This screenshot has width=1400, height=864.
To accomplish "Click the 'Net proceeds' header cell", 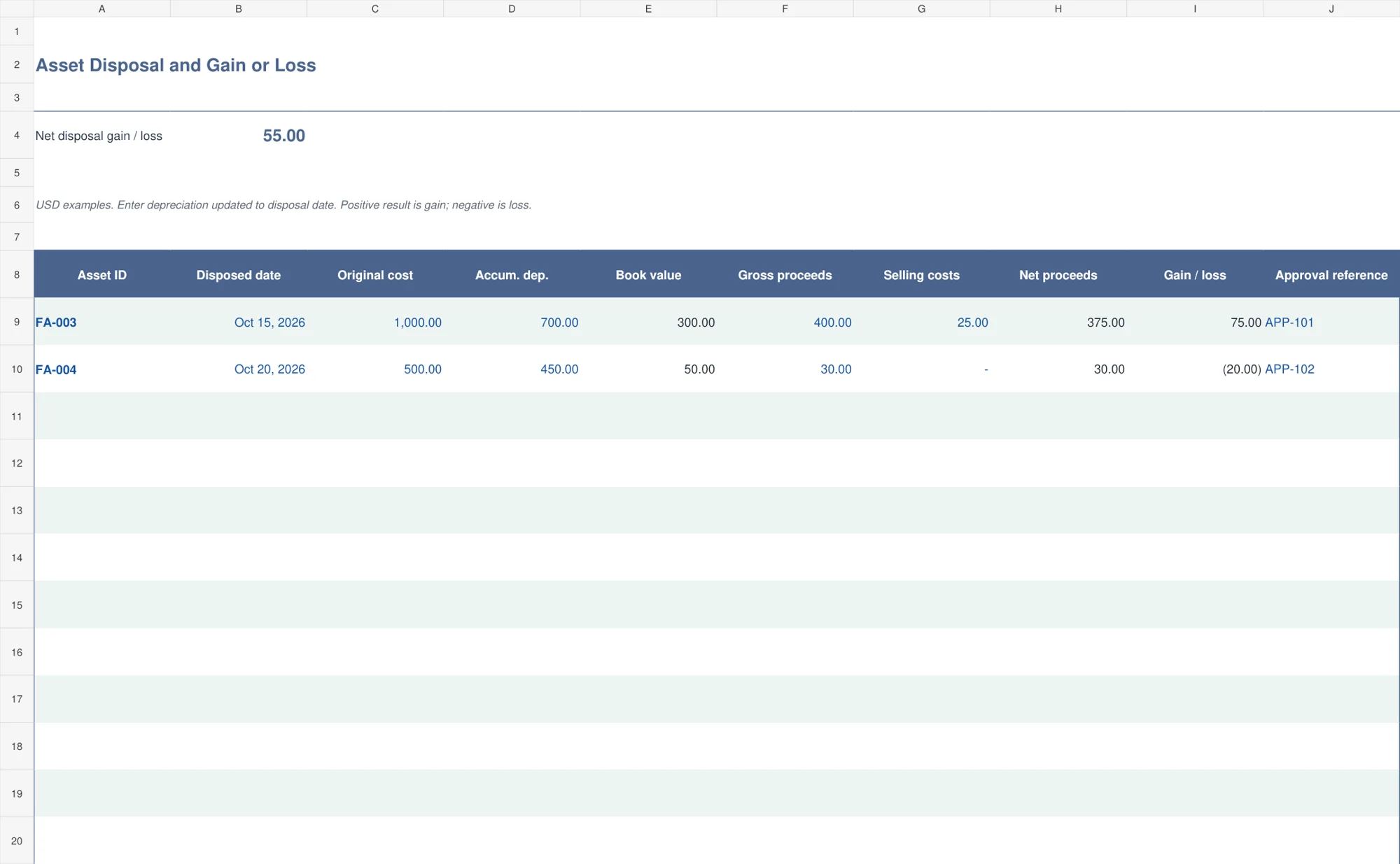I will [1058, 275].
